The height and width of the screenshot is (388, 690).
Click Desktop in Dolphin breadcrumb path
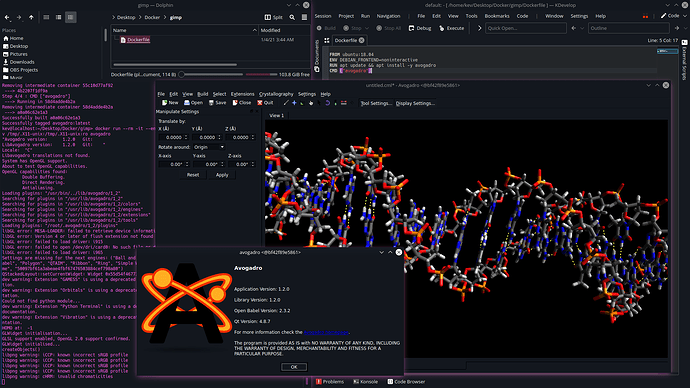126,17
